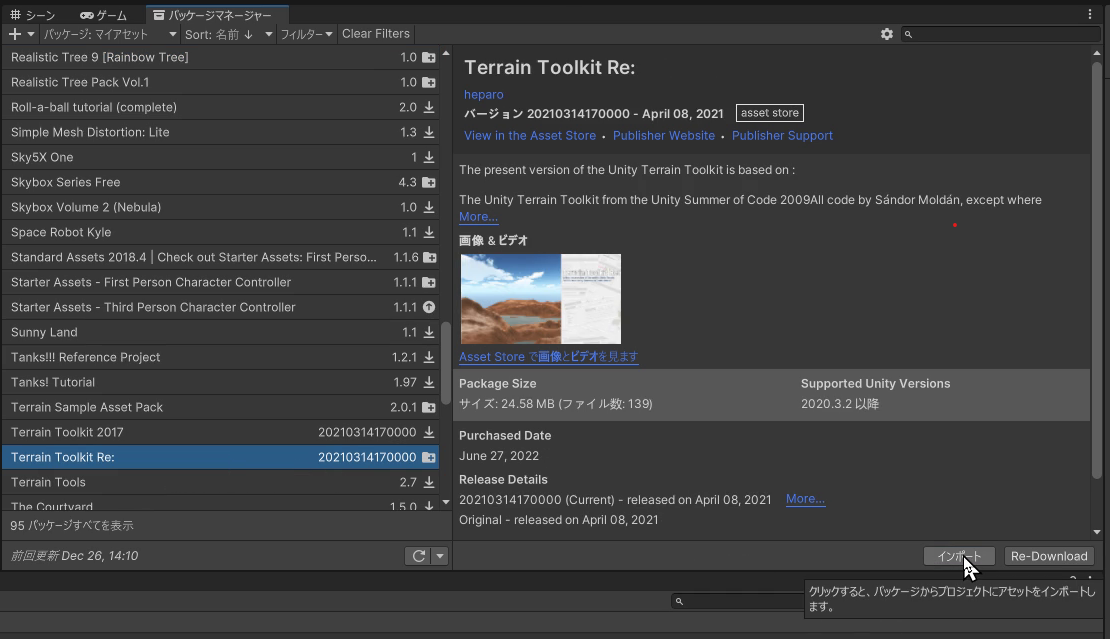
Task: Click import icon for Skybox Series Free
Action: coord(429,183)
